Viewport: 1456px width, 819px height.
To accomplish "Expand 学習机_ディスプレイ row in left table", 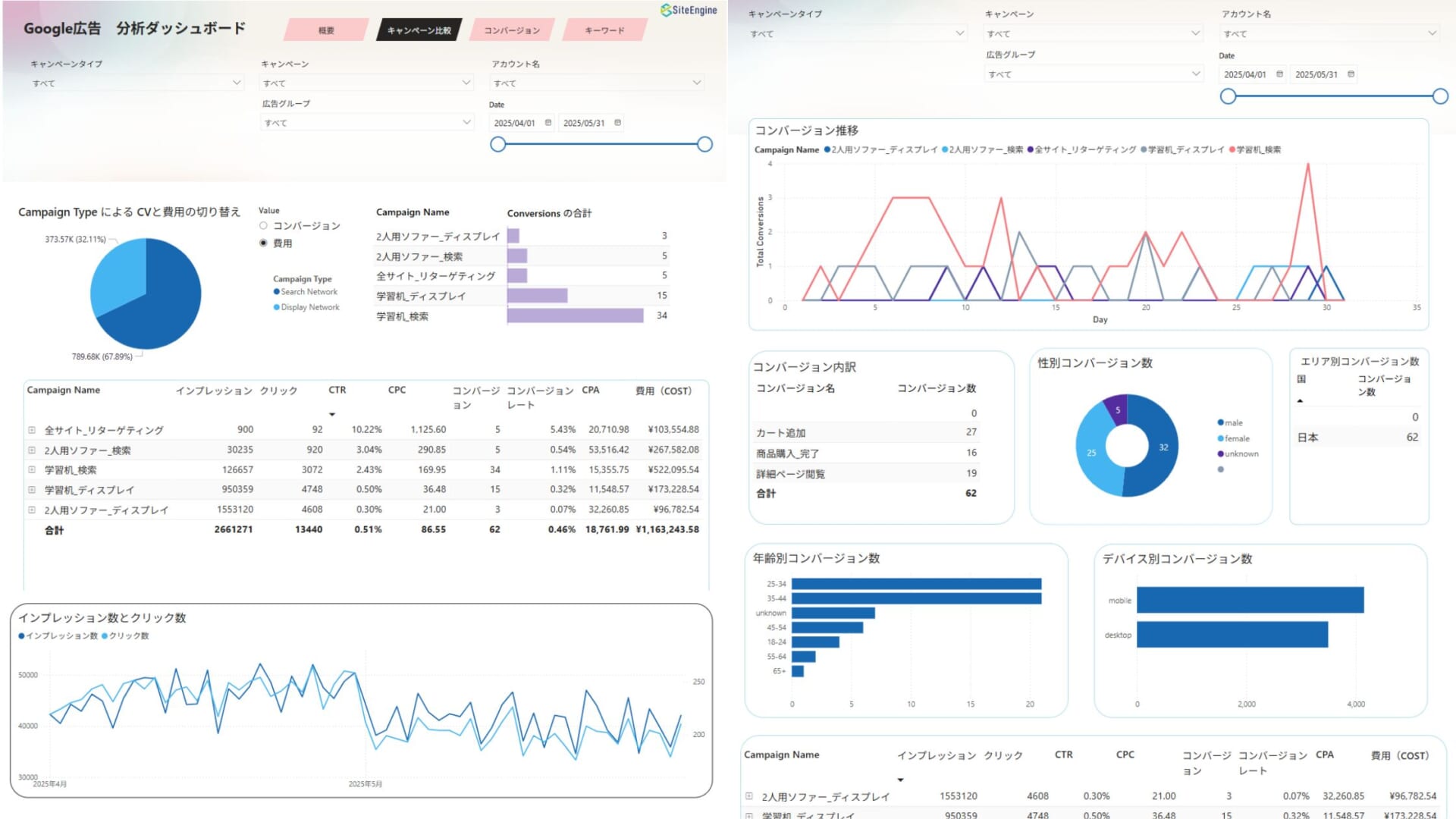I will pos(32,490).
